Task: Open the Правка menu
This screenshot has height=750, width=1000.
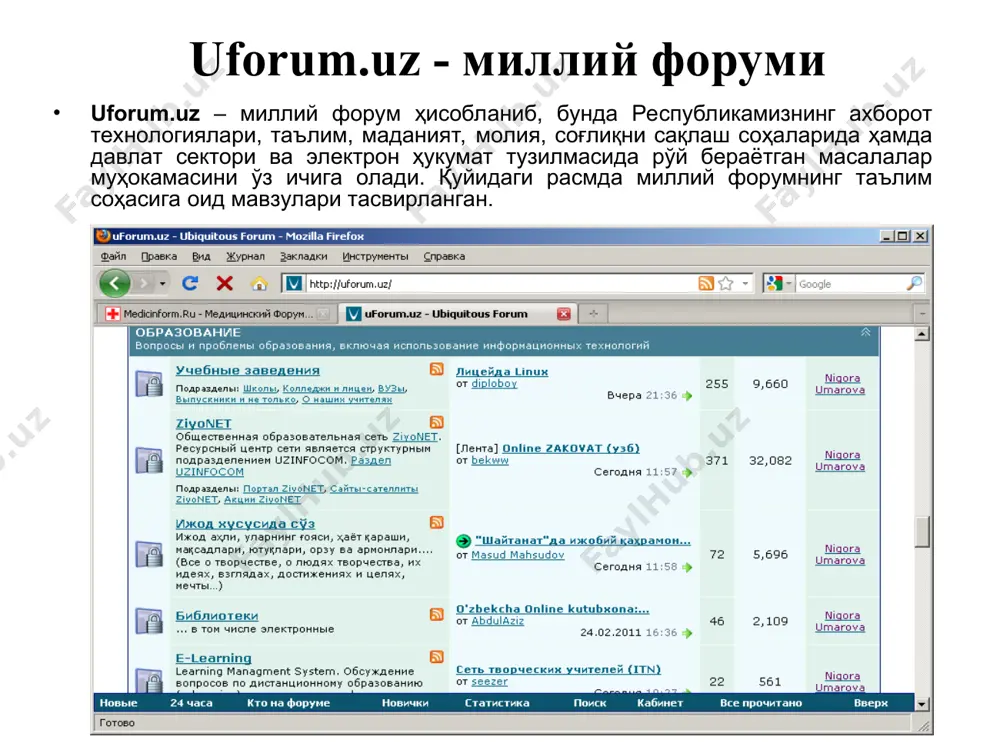Action: tap(159, 256)
